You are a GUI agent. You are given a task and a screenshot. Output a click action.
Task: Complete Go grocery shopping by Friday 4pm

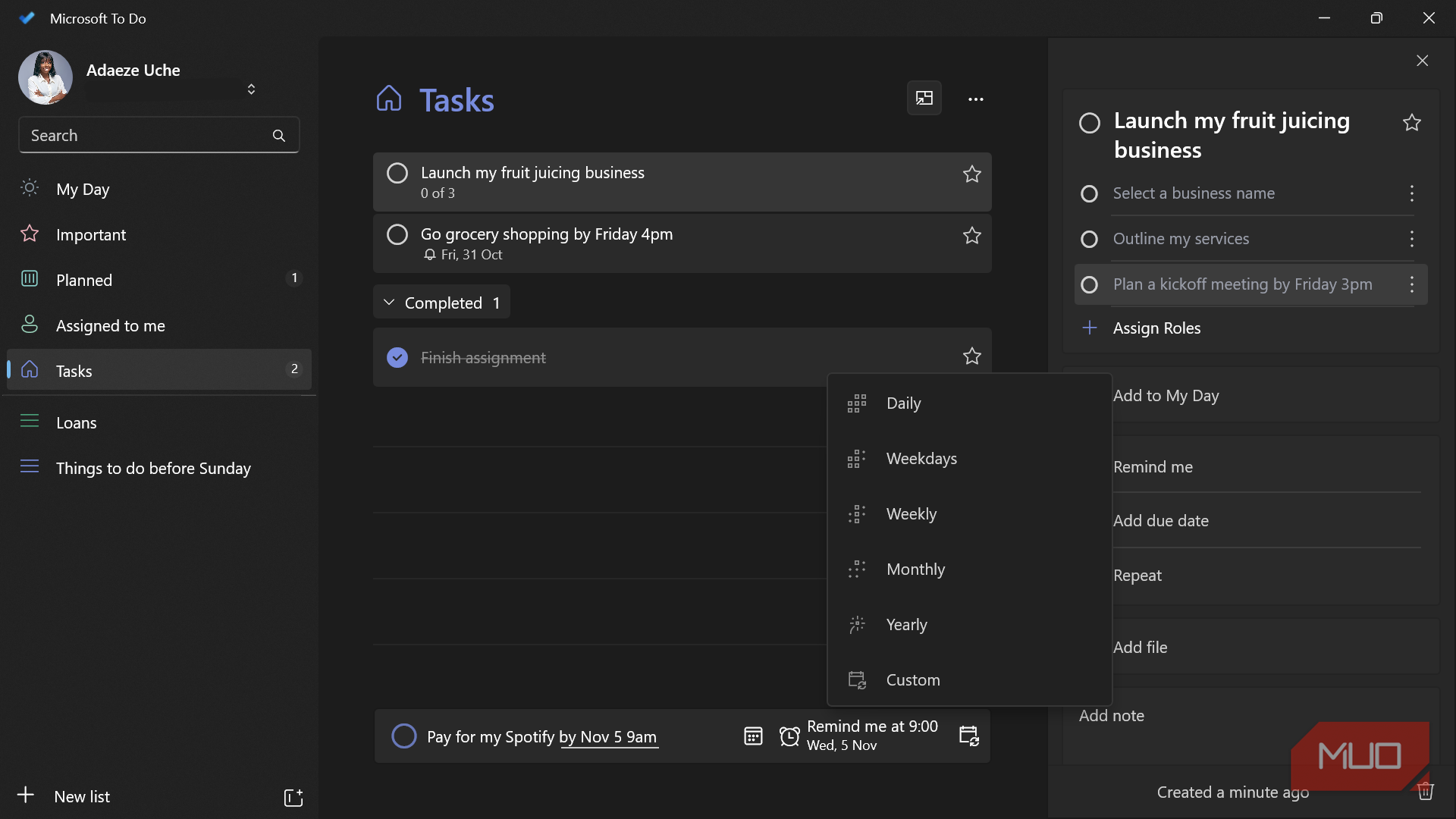click(397, 234)
